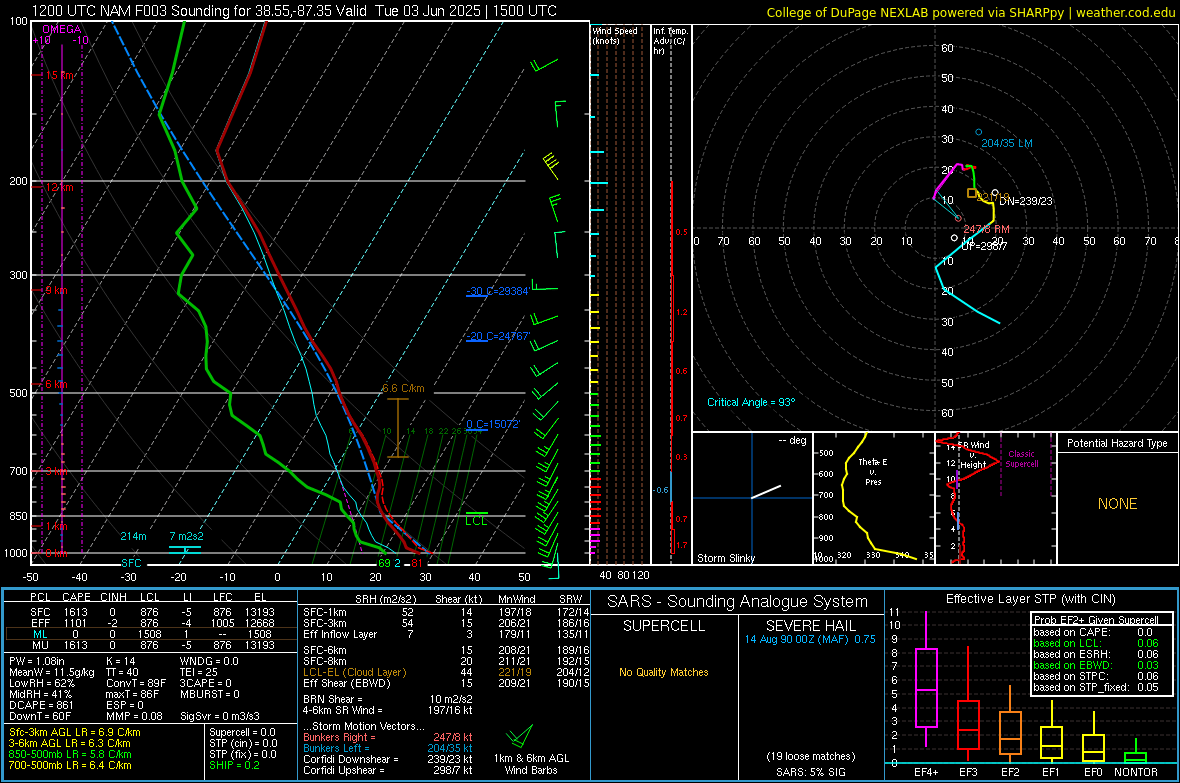The height and width of the screenshot is (783, 1180).
Task: Click the based on LCL: probability row
Action: [x=1096, y=643]
